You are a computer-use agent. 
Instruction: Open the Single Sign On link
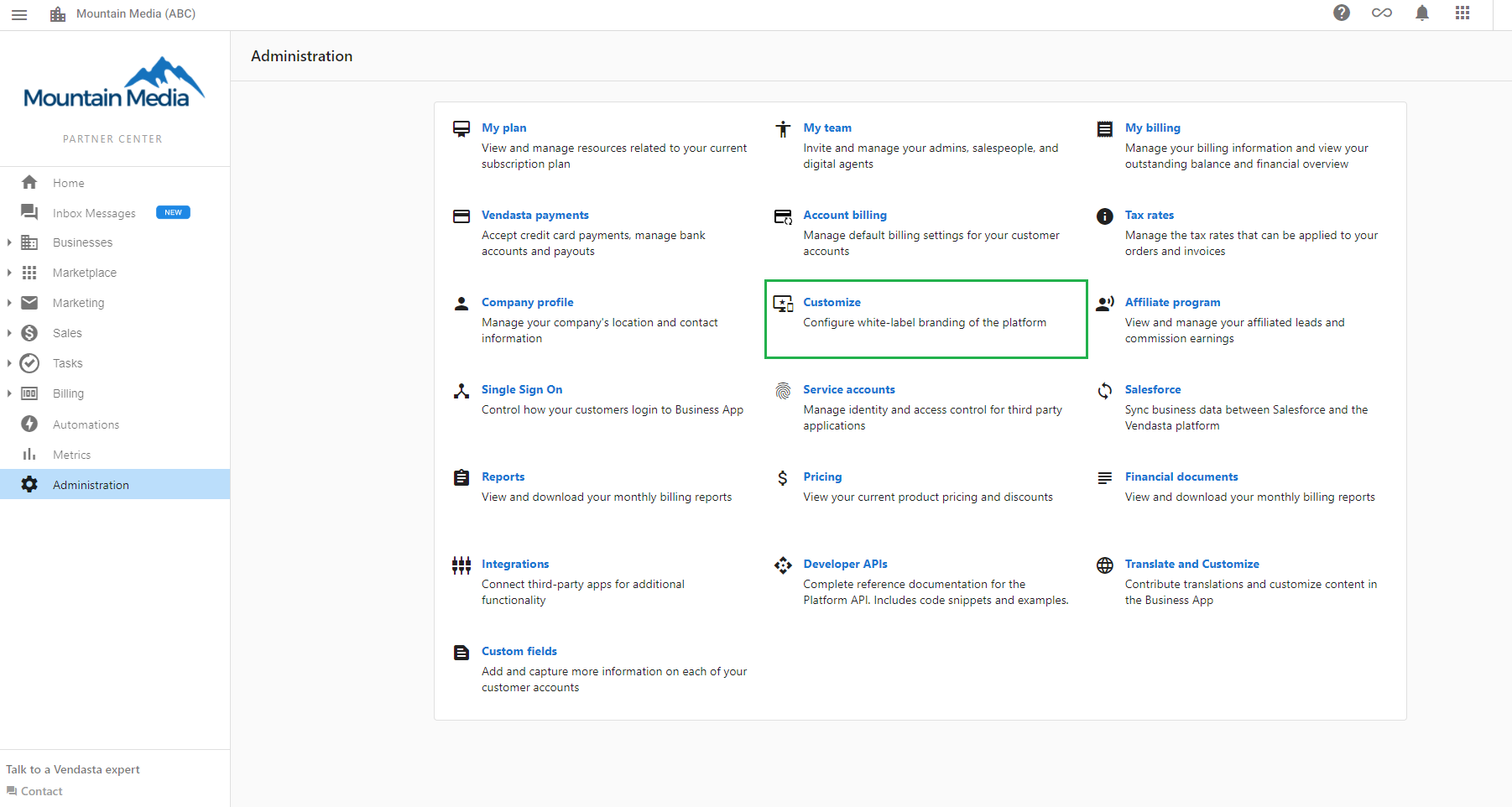tap(522, 389)
